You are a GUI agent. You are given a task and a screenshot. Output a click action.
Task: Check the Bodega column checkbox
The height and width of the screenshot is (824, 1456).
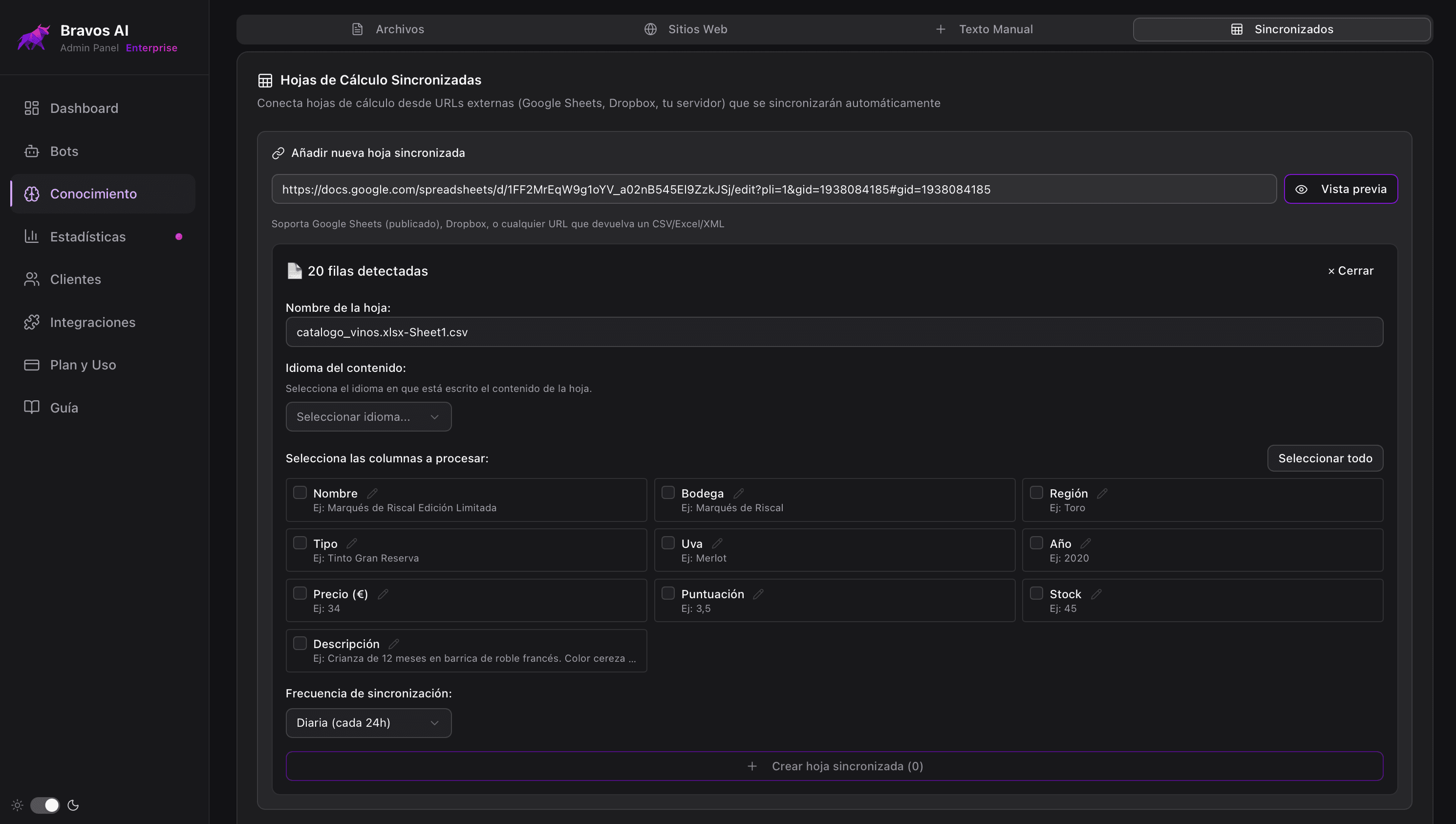668,492
